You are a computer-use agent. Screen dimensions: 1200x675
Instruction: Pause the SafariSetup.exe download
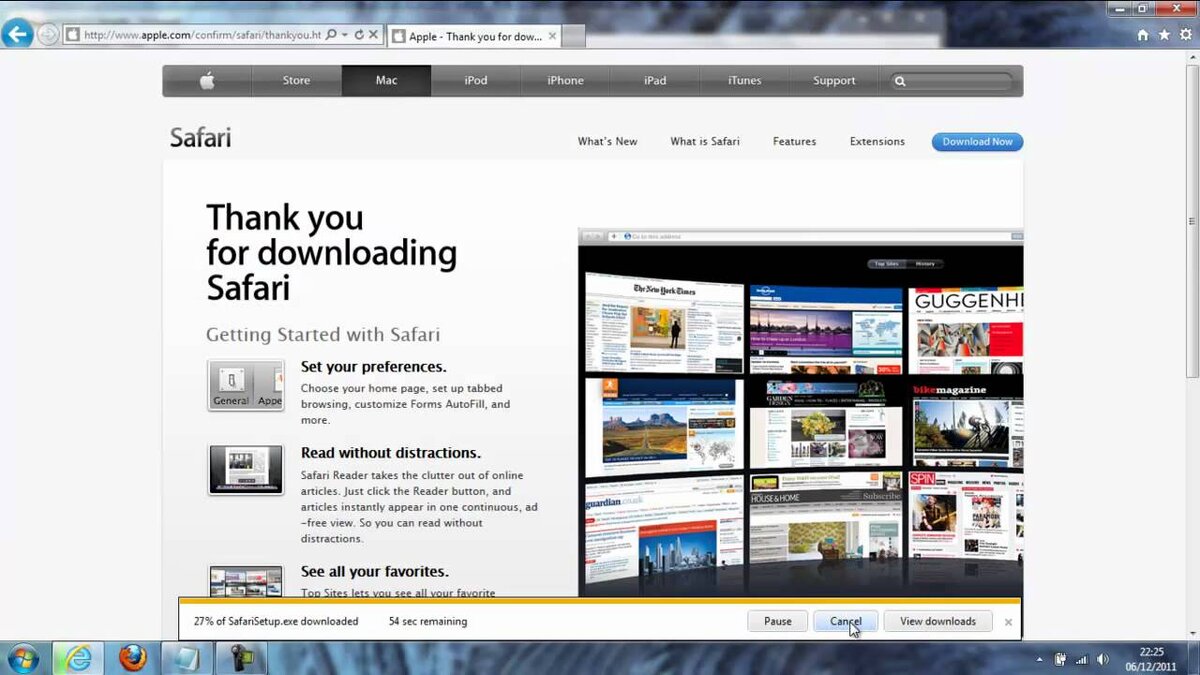(x=777, y=621)
